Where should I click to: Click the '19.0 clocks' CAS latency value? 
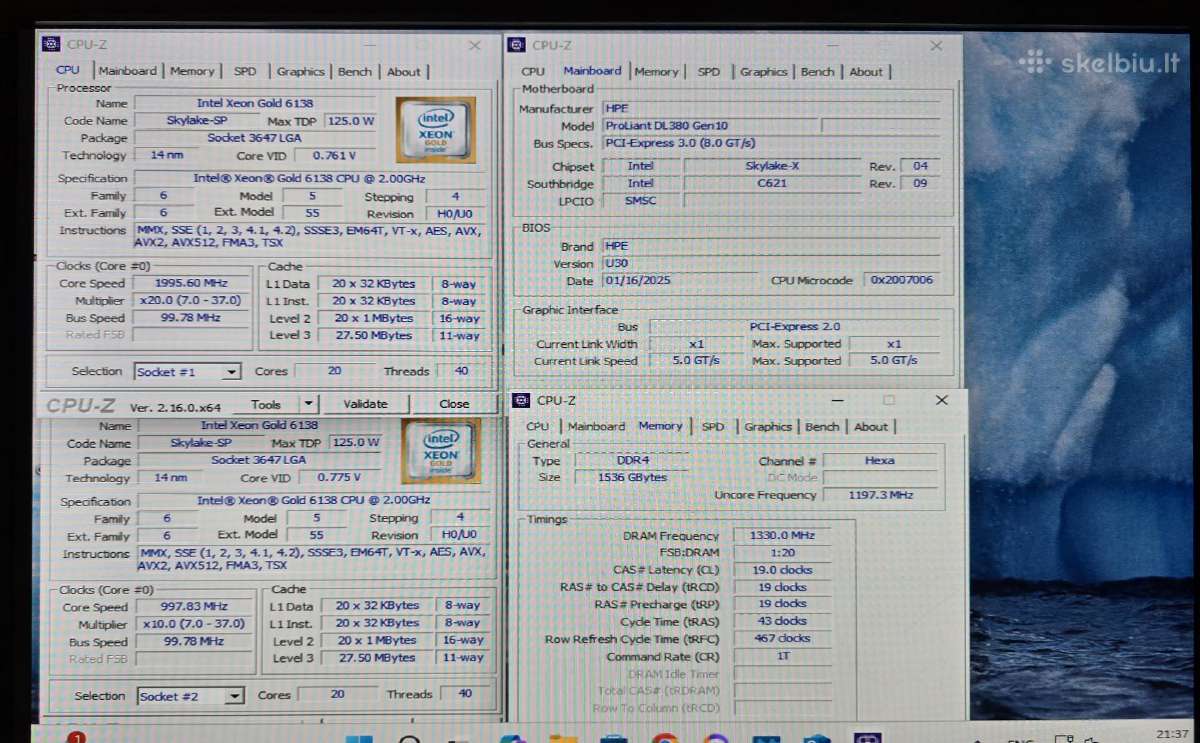[782, 570]
